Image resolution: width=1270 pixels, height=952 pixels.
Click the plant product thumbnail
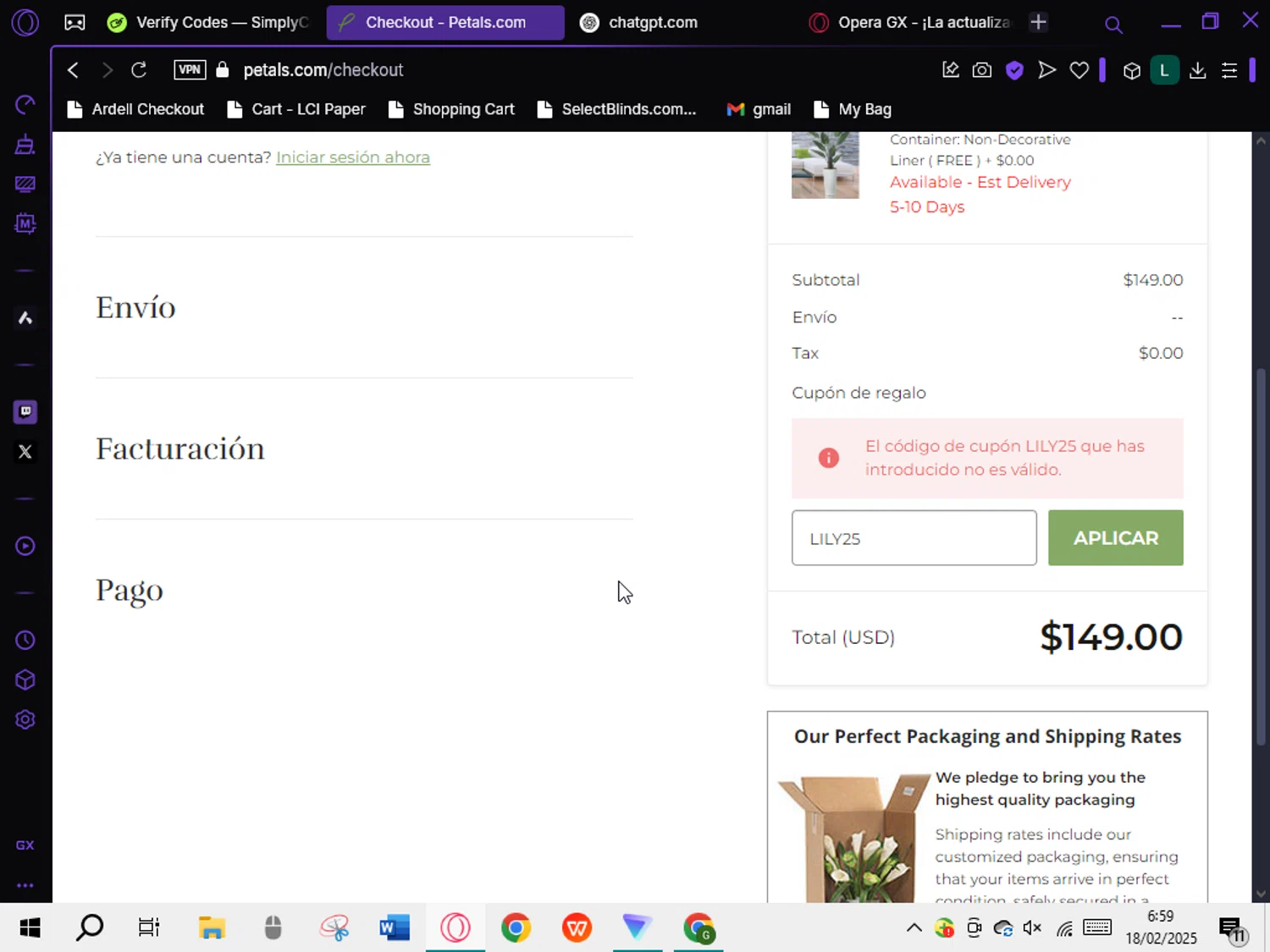[x=825, y=165]
